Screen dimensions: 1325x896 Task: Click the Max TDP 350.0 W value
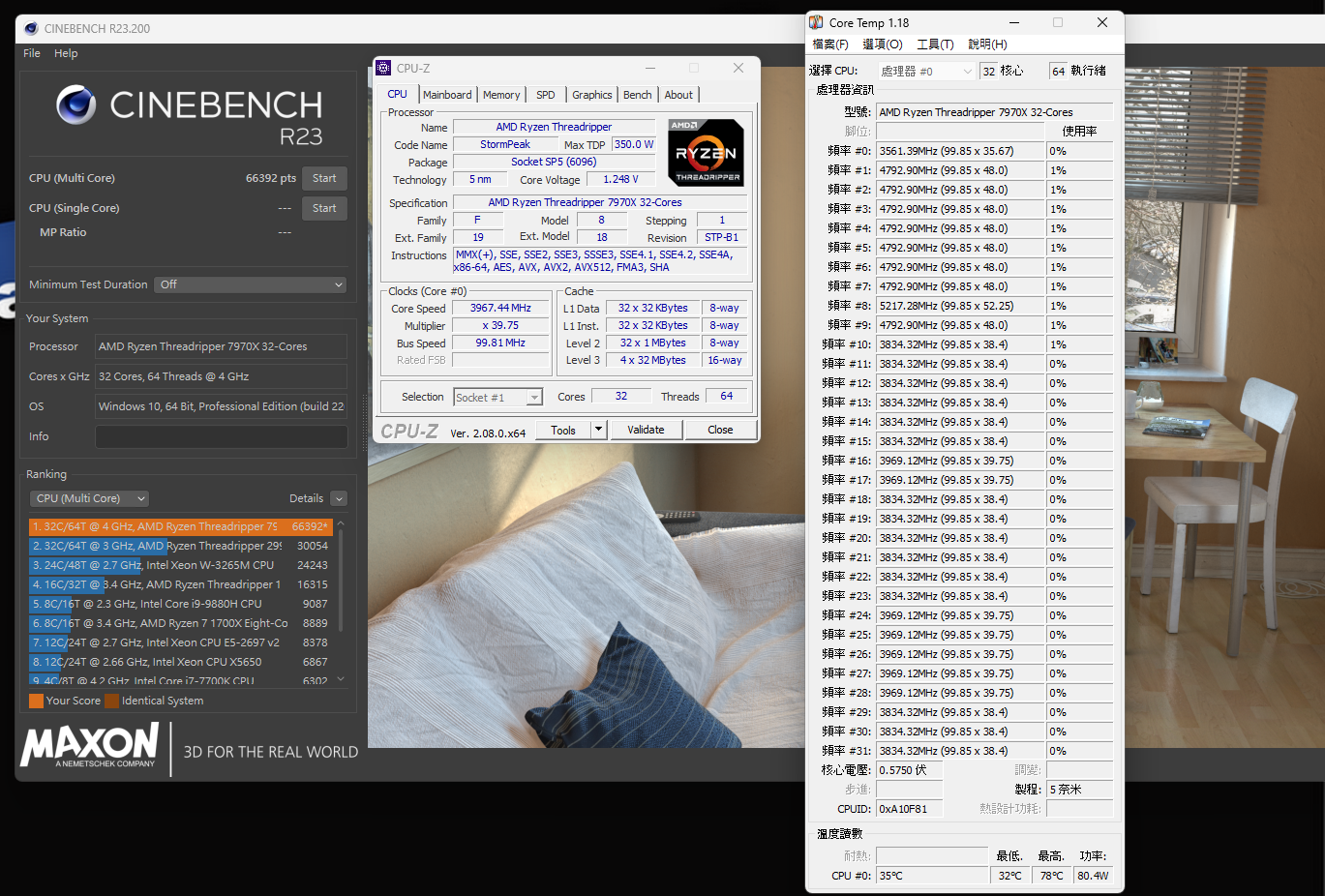click(634, 144)
